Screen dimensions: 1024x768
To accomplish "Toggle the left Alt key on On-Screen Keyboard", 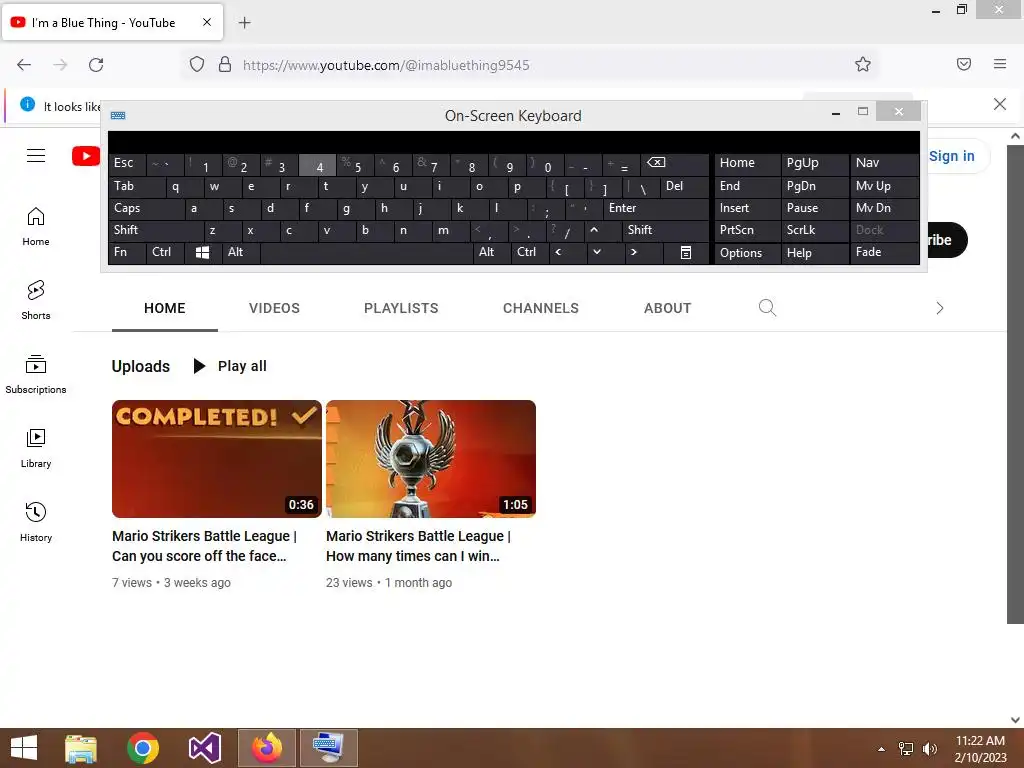I will 241,252.
